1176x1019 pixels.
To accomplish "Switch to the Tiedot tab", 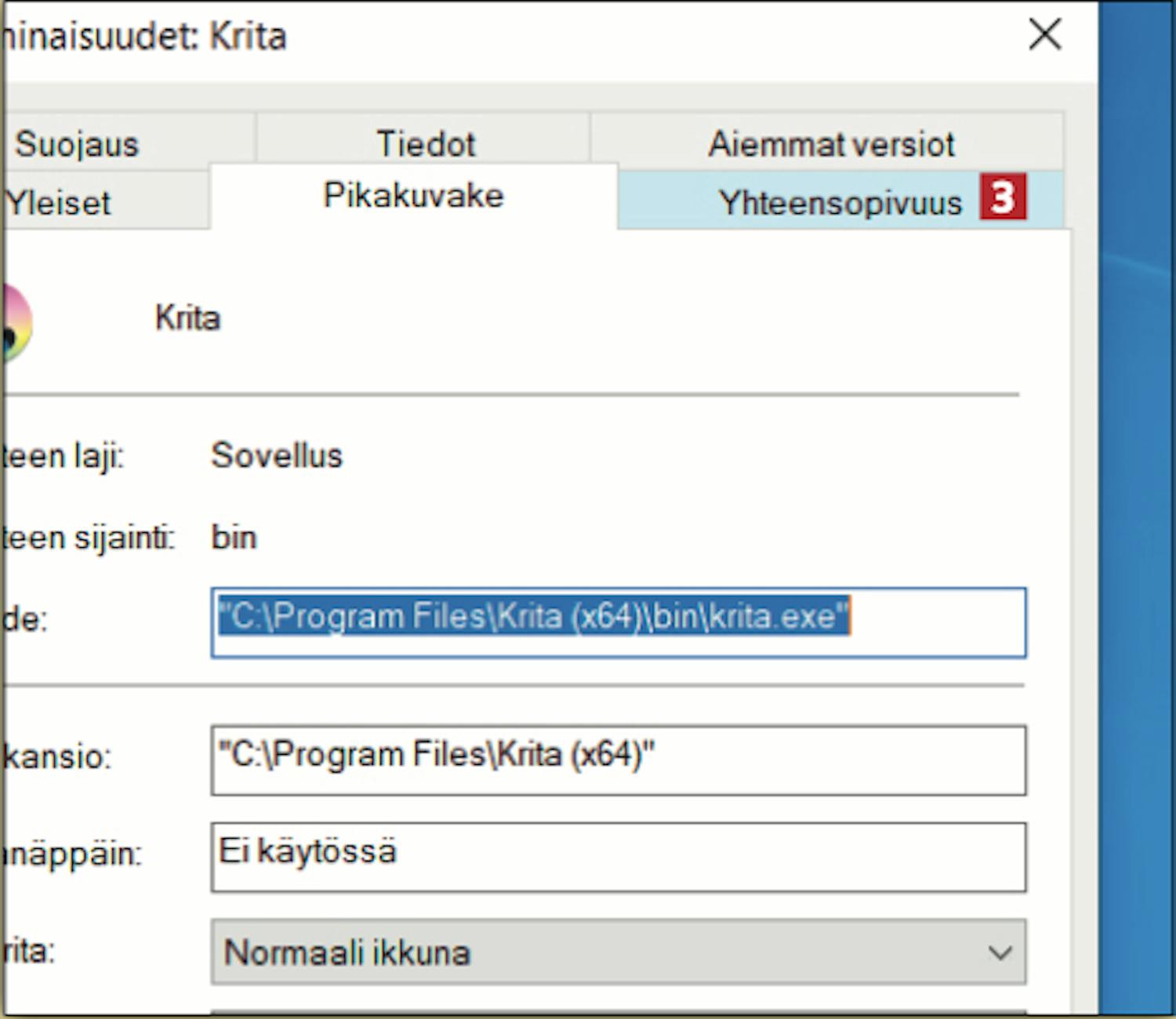I will point(424,141).
